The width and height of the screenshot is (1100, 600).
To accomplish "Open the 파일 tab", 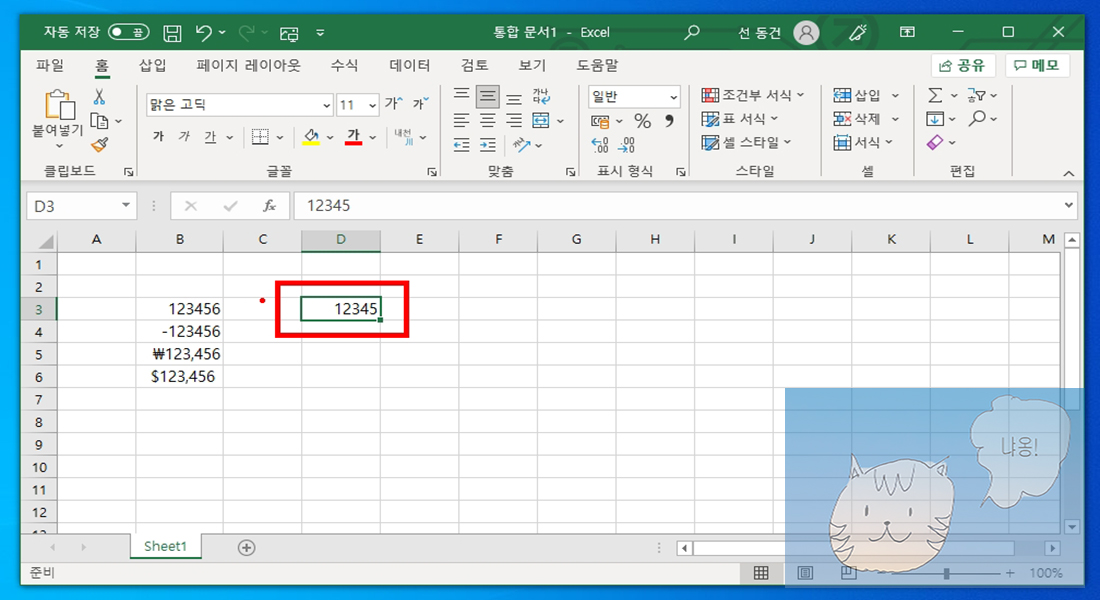I will [50, 65].
